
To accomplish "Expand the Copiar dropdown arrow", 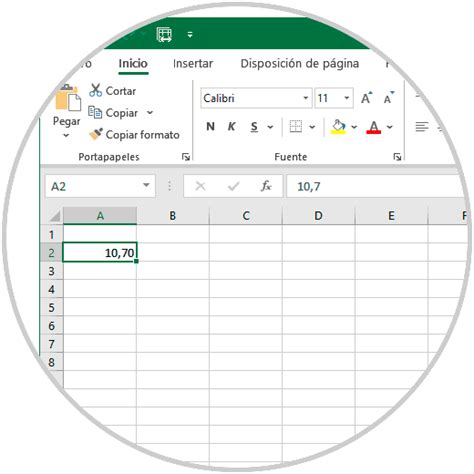I will click(x=150, y=113).
